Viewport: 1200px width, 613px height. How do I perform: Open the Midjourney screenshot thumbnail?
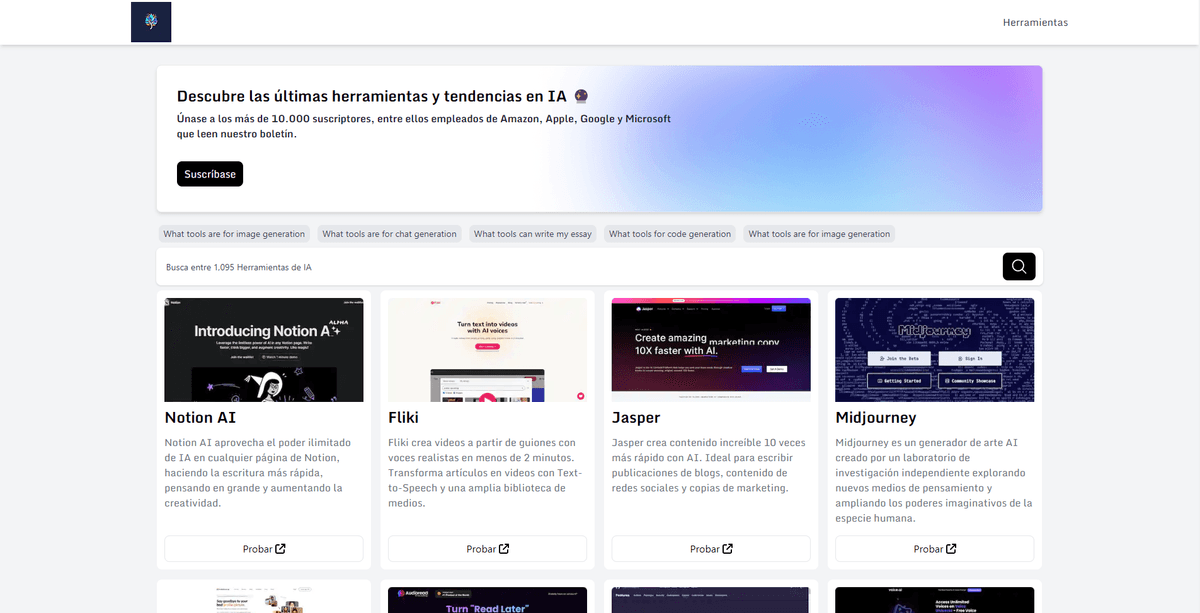(935, 350)
